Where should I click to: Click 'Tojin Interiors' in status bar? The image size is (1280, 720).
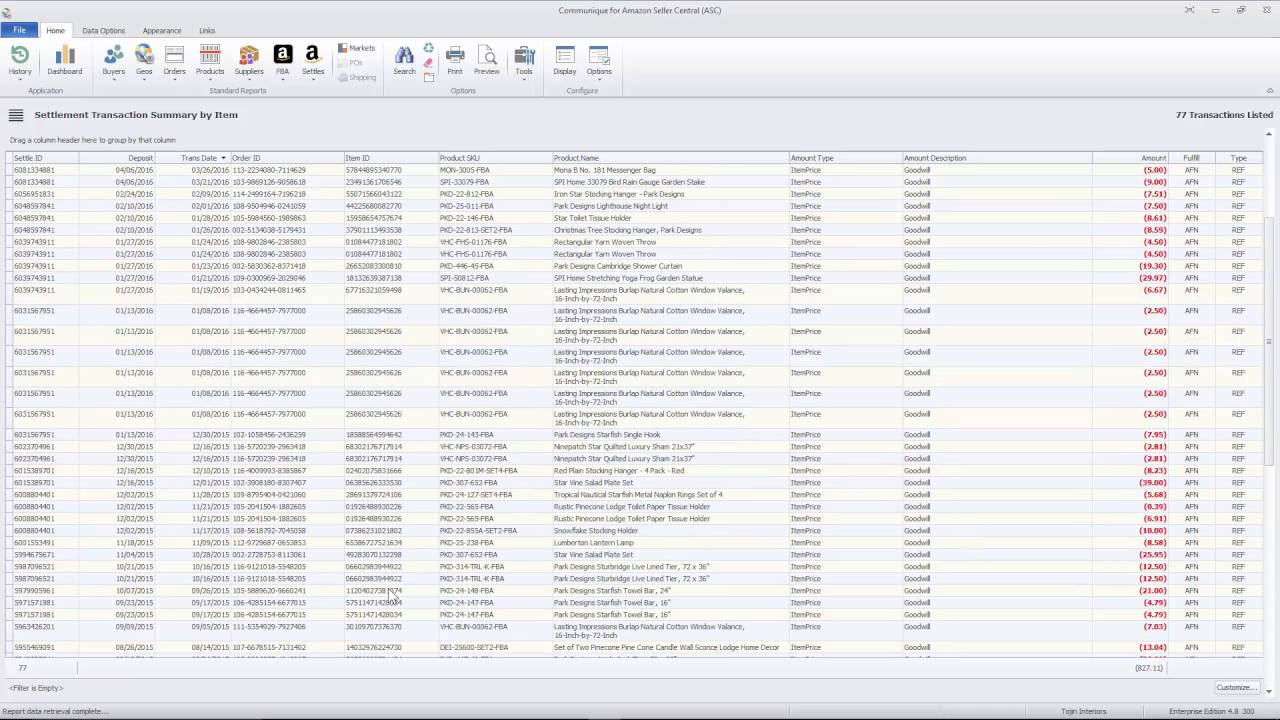tap(1084, 711)
